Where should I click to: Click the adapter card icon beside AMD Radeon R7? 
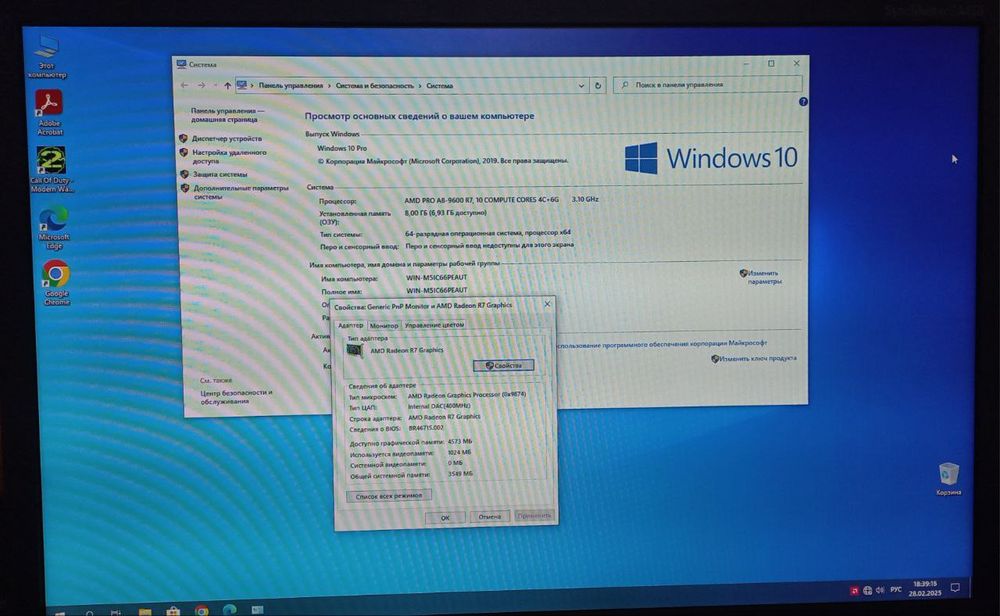[x=355, y=351]
